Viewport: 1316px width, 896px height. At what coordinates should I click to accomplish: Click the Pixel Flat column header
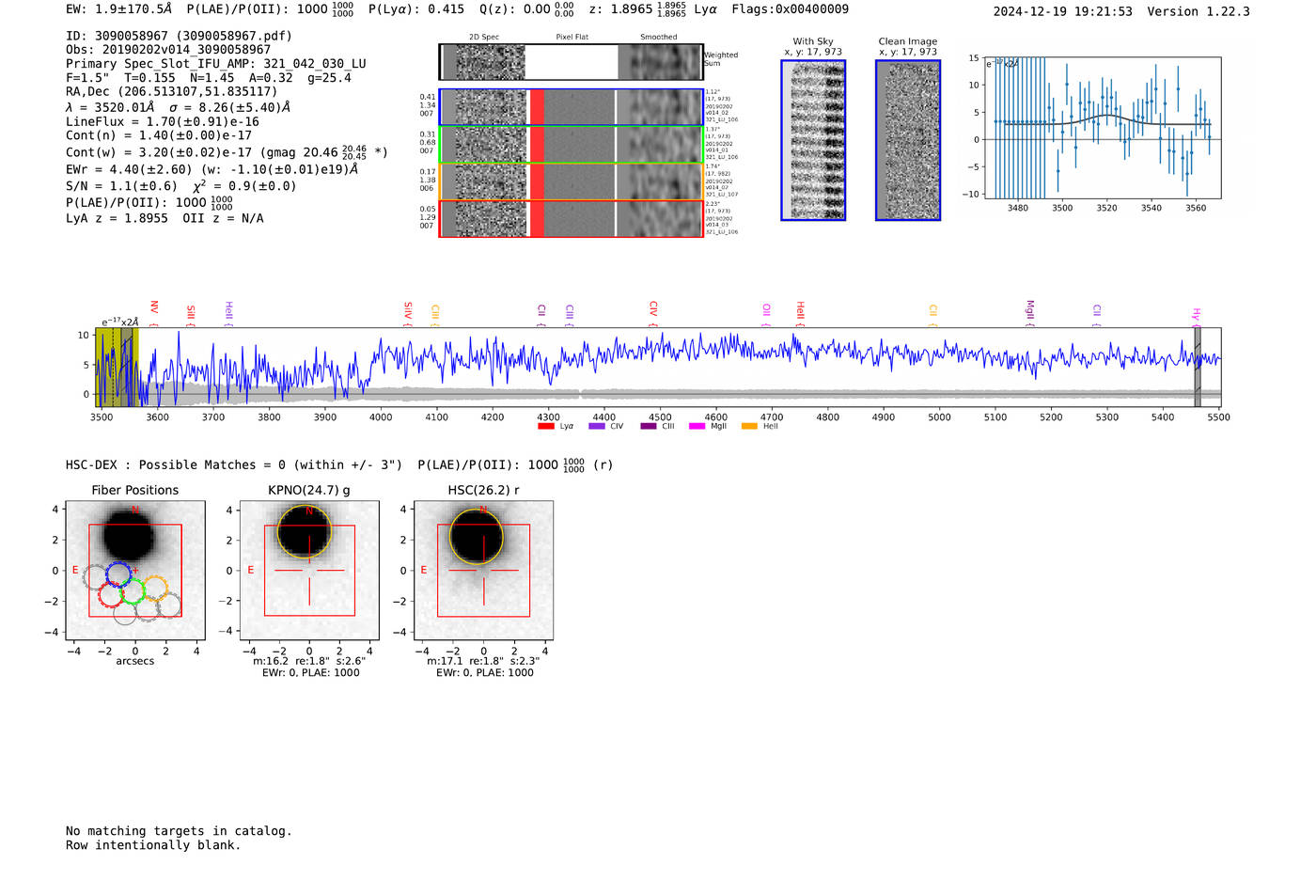click(x=572, y=38)
